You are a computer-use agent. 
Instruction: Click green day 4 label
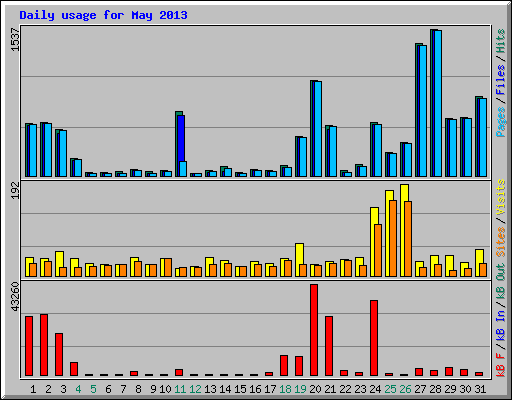[78, 389]
